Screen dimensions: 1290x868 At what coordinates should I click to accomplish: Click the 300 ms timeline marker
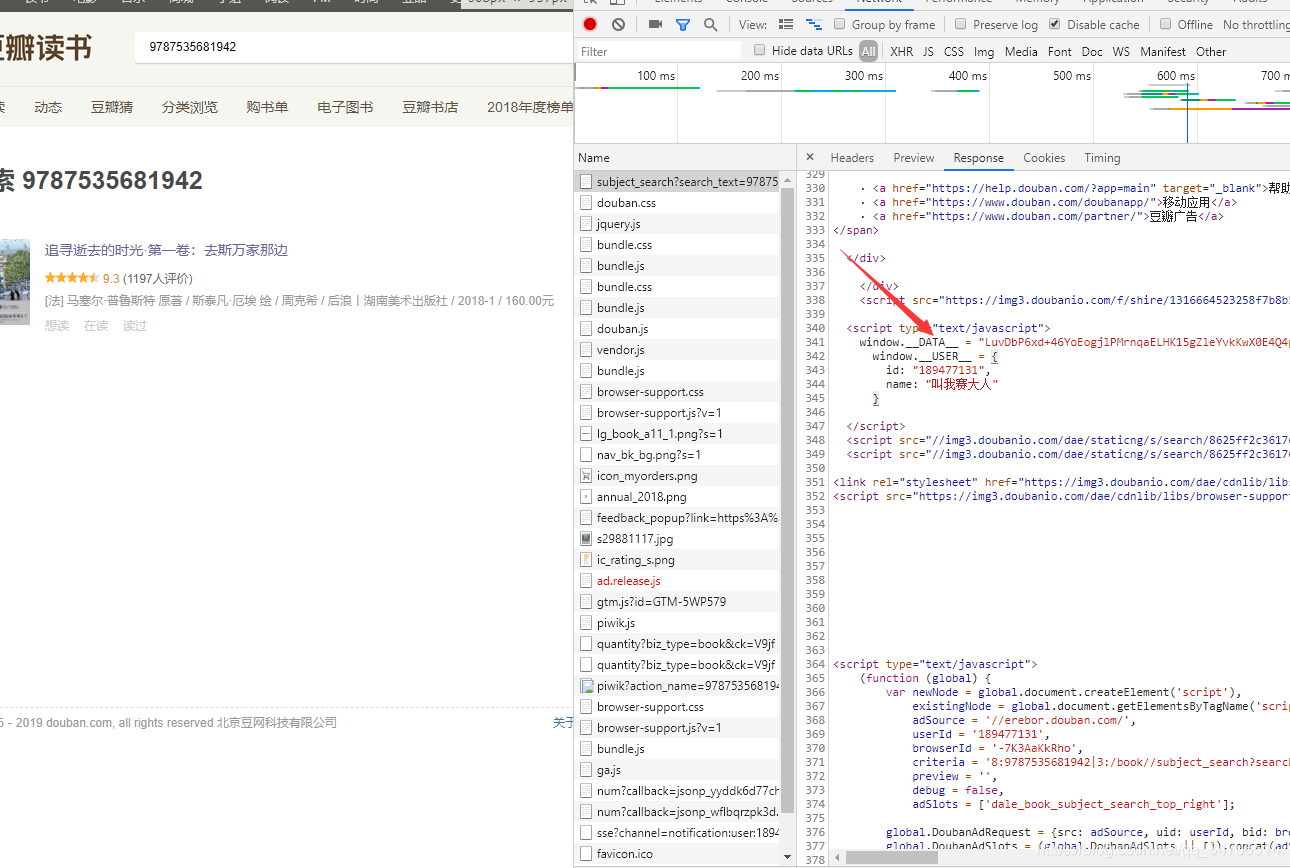click(863, 75)
